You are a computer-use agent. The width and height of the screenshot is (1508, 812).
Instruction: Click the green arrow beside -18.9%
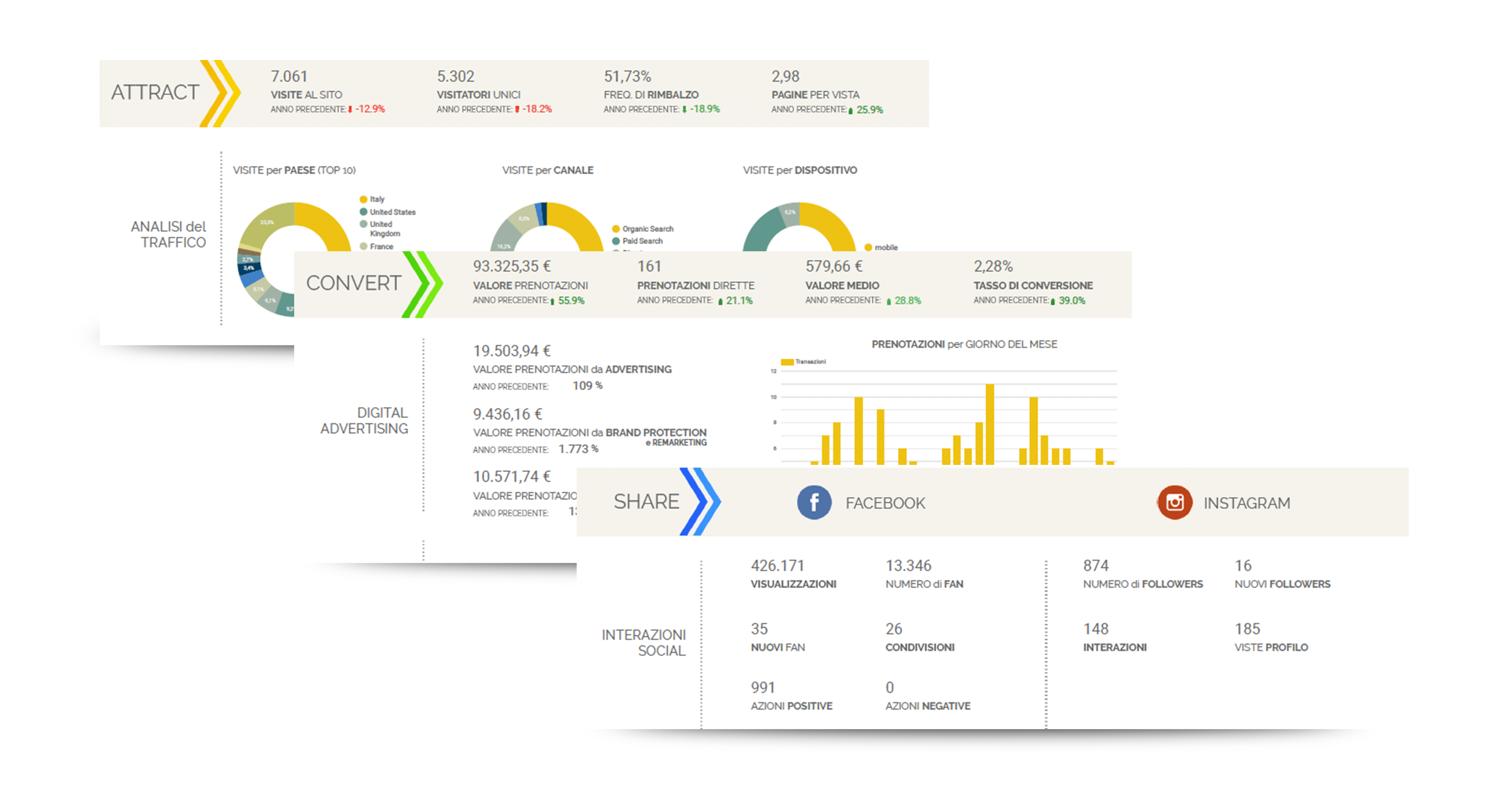684,109
